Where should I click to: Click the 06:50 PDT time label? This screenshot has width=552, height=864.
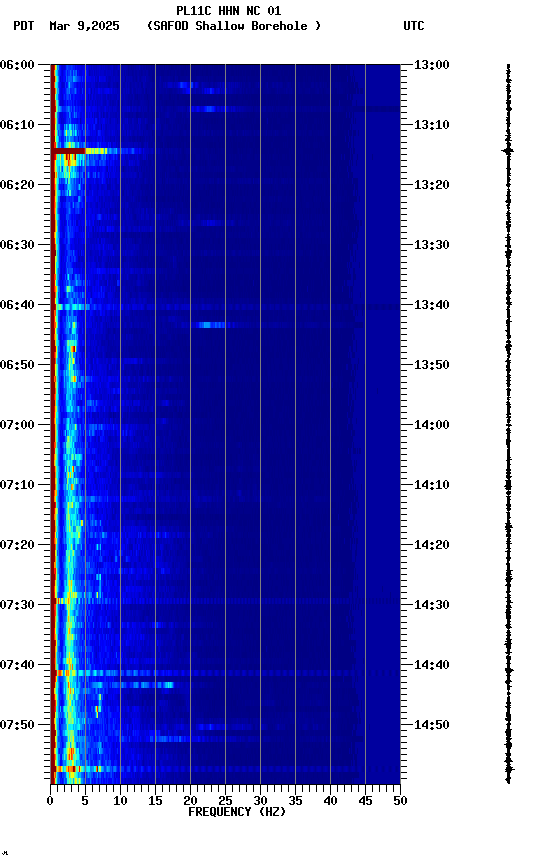coord(17,365)
